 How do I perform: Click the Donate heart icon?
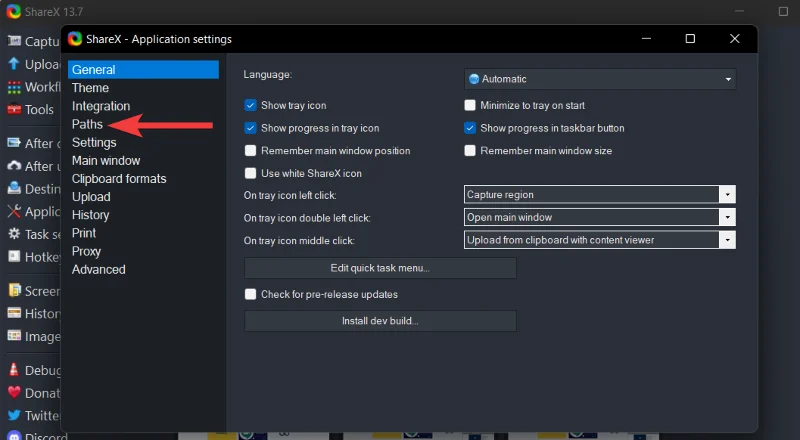tap(14, 393)
